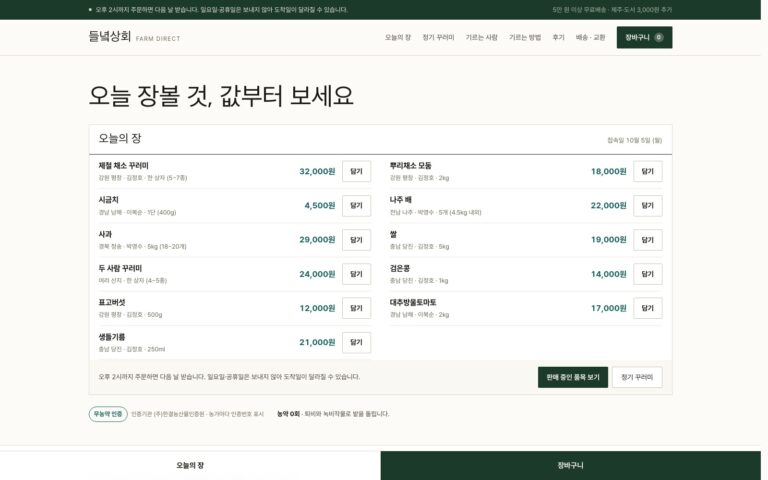This screenshot has height=480, width=768.
Task: Click the 21,000원 price
Action: pos(317,342)
